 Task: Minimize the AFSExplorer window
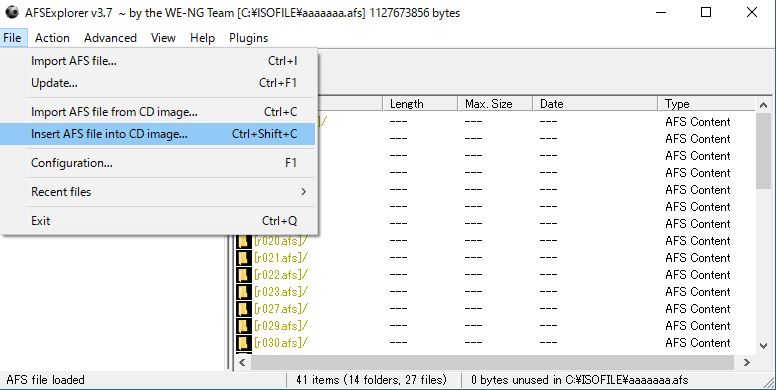[661, 12]
